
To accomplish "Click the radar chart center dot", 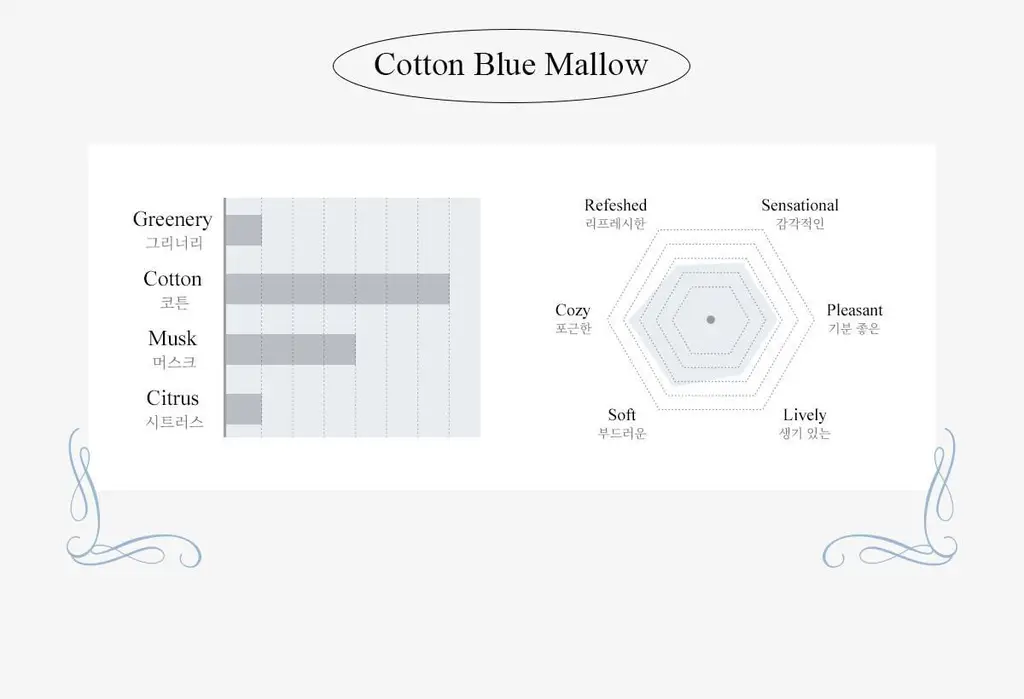I will [x=711, y=319].
